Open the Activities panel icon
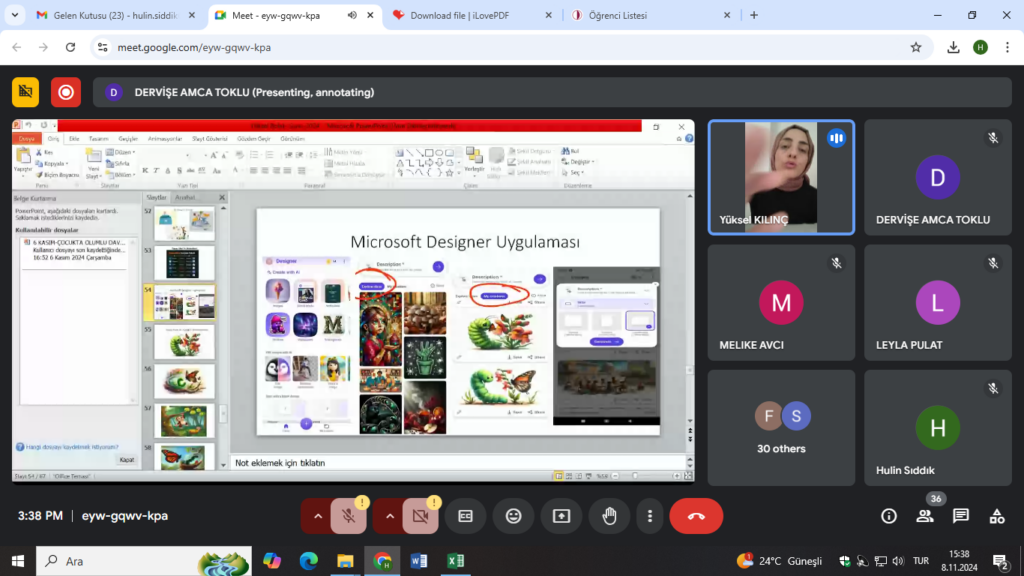Viewport: 1024px width, 576px height. point(997,516)
